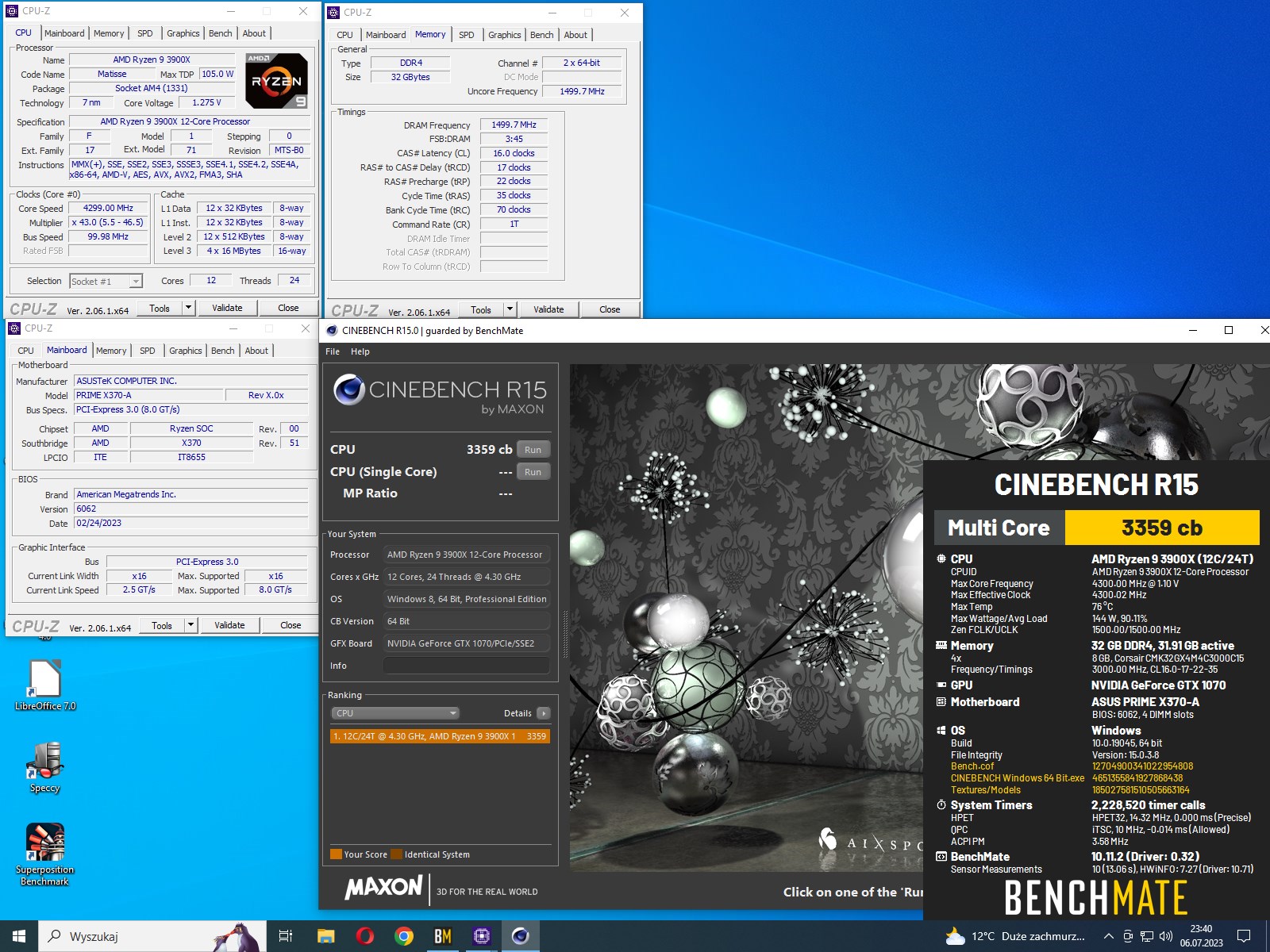This screenshot has width=1270, height=952.
Task: Run the CPU Single Core benchmark
Action: click(x=533, y=472)
